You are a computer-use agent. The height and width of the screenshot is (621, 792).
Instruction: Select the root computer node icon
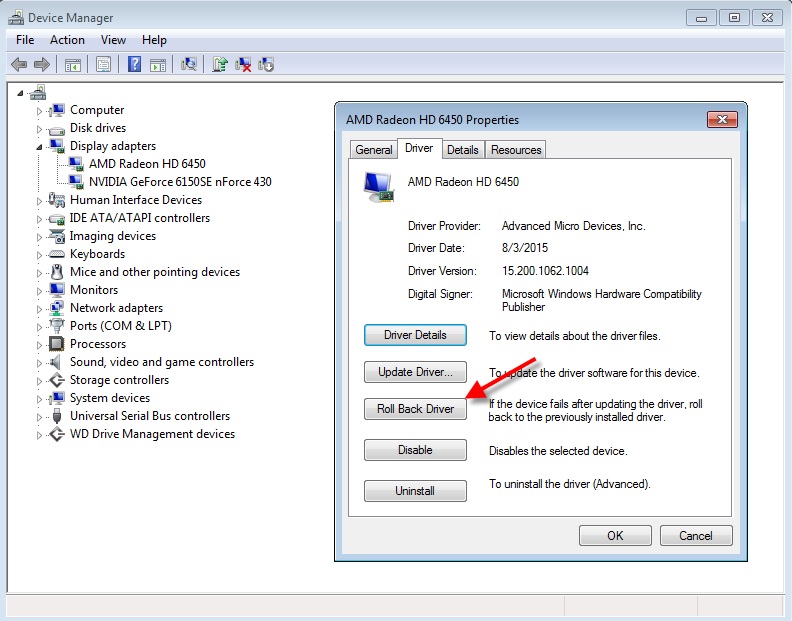click(x=38, y=92)
